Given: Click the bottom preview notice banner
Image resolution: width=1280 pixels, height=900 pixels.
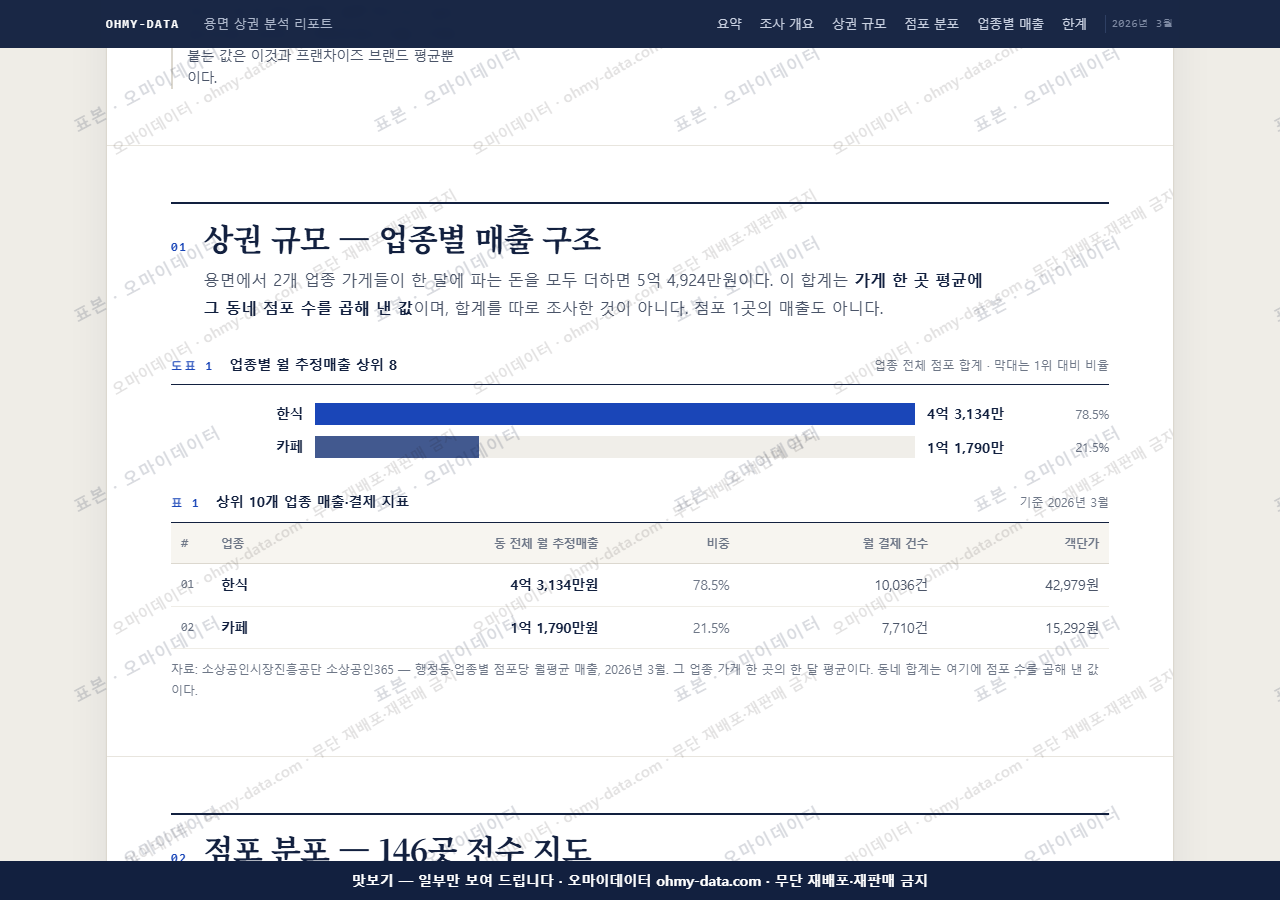Looking at the screenshot, I should [640, 881].
